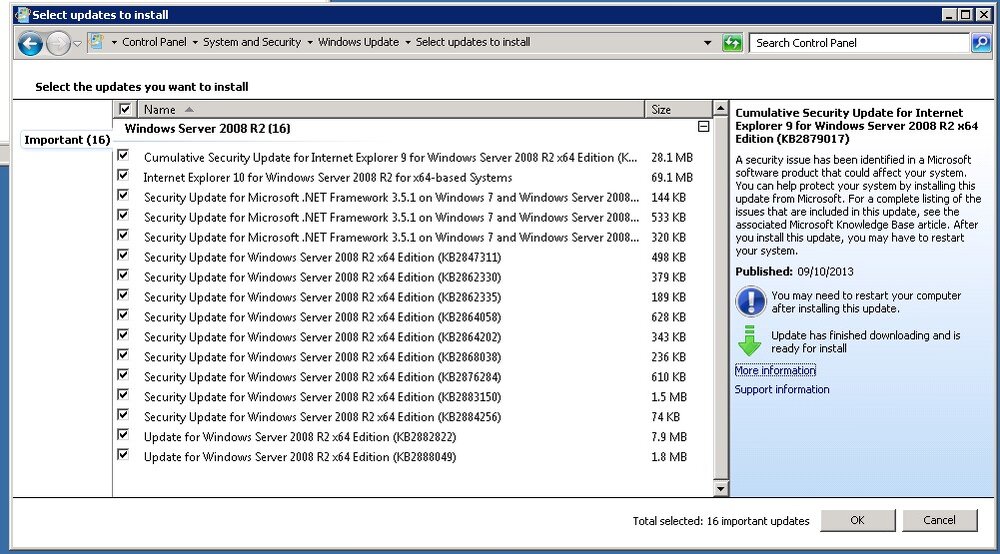
Task: Open address bar history dropdown
Action: pyautogui.click(x=707, y=43)
